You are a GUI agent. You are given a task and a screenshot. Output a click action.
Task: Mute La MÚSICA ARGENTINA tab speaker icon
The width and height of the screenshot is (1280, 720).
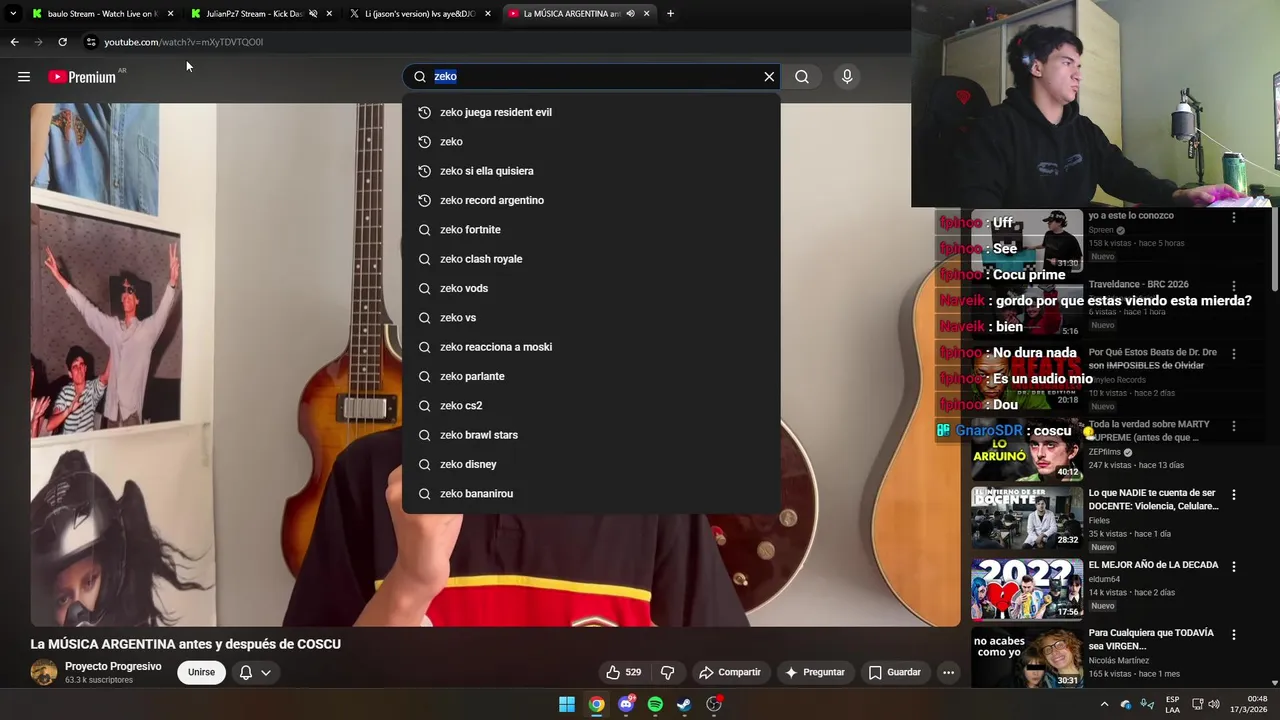630,14
